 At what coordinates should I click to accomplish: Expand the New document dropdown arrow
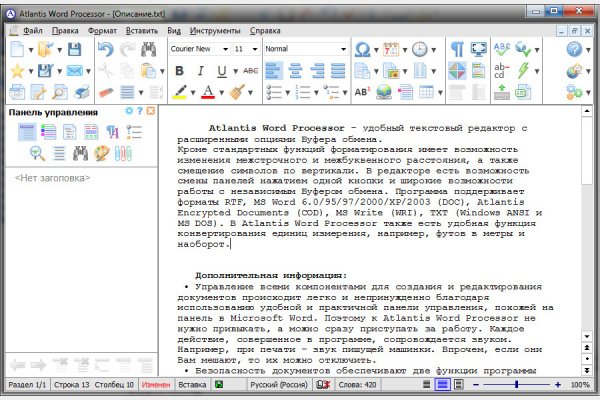click(x=31, y=49)
